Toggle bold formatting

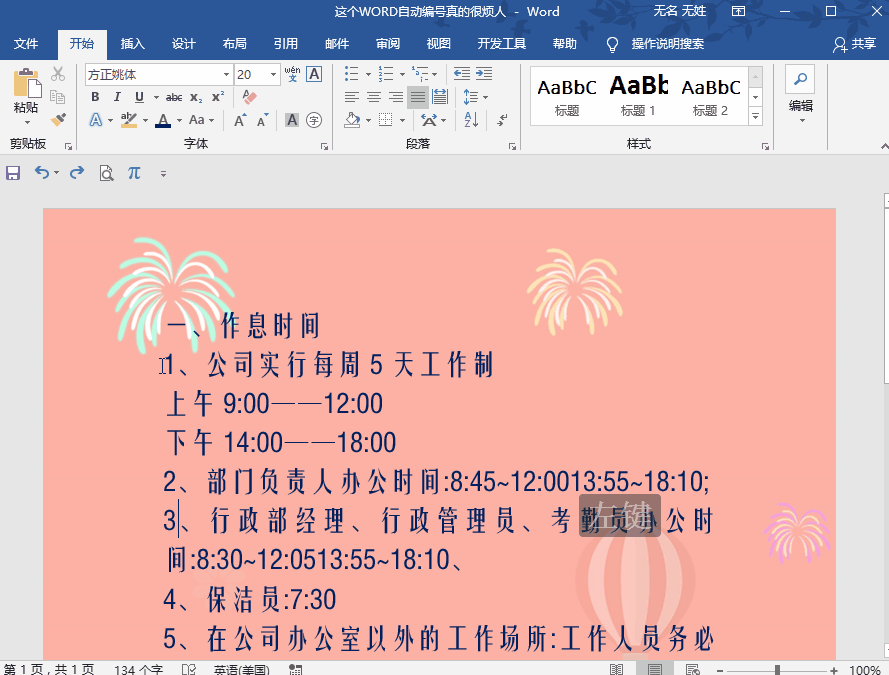point(94,97)
